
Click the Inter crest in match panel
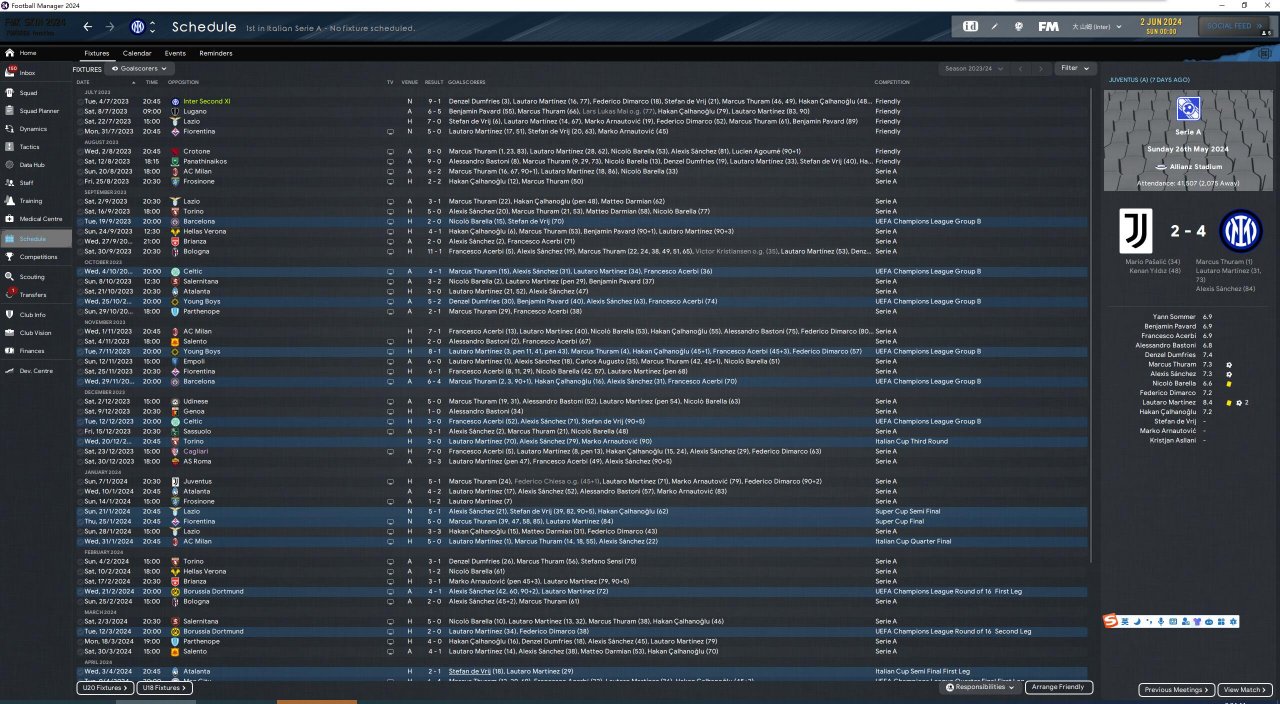pos(1241,231)
